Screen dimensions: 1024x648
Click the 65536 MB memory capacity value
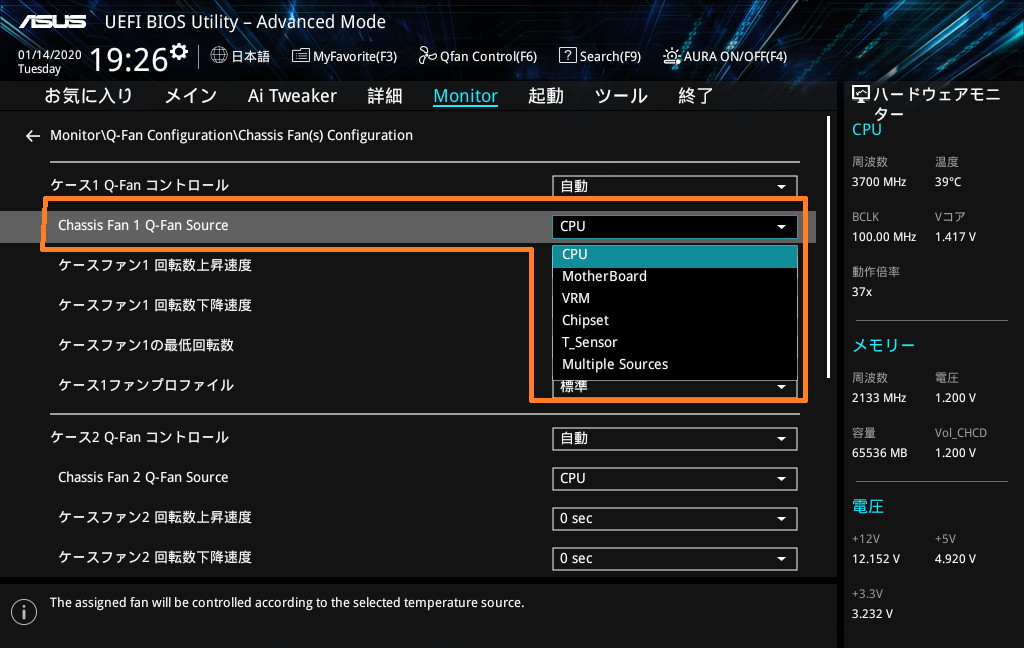[x=879, y=453]
